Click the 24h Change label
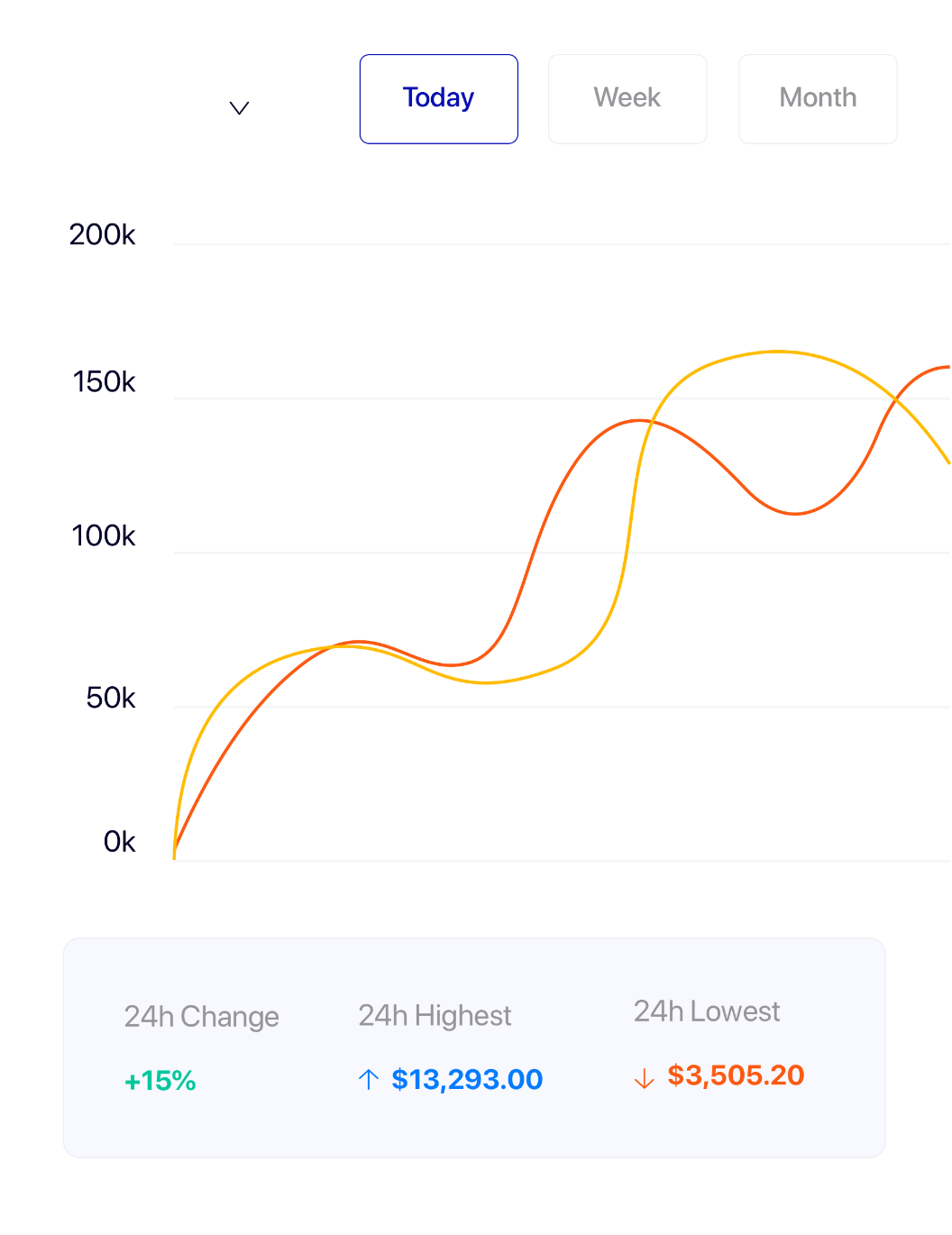Image resolution: width=952 pixels, height=1235 pixels. coord(202,1017)
